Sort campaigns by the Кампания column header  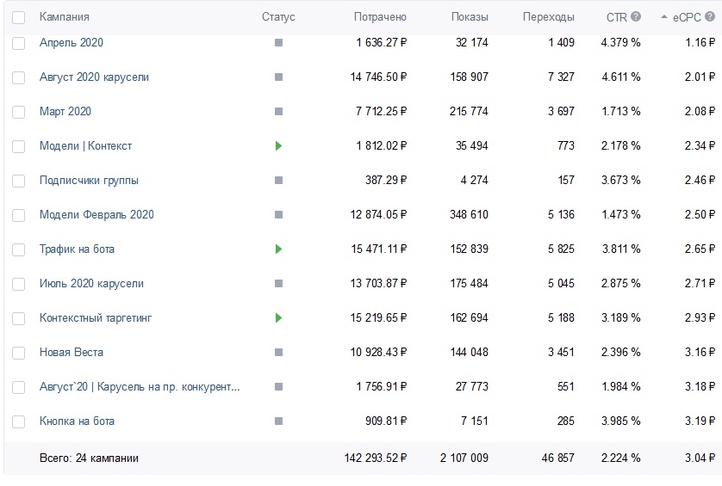[x=64, y=17]
